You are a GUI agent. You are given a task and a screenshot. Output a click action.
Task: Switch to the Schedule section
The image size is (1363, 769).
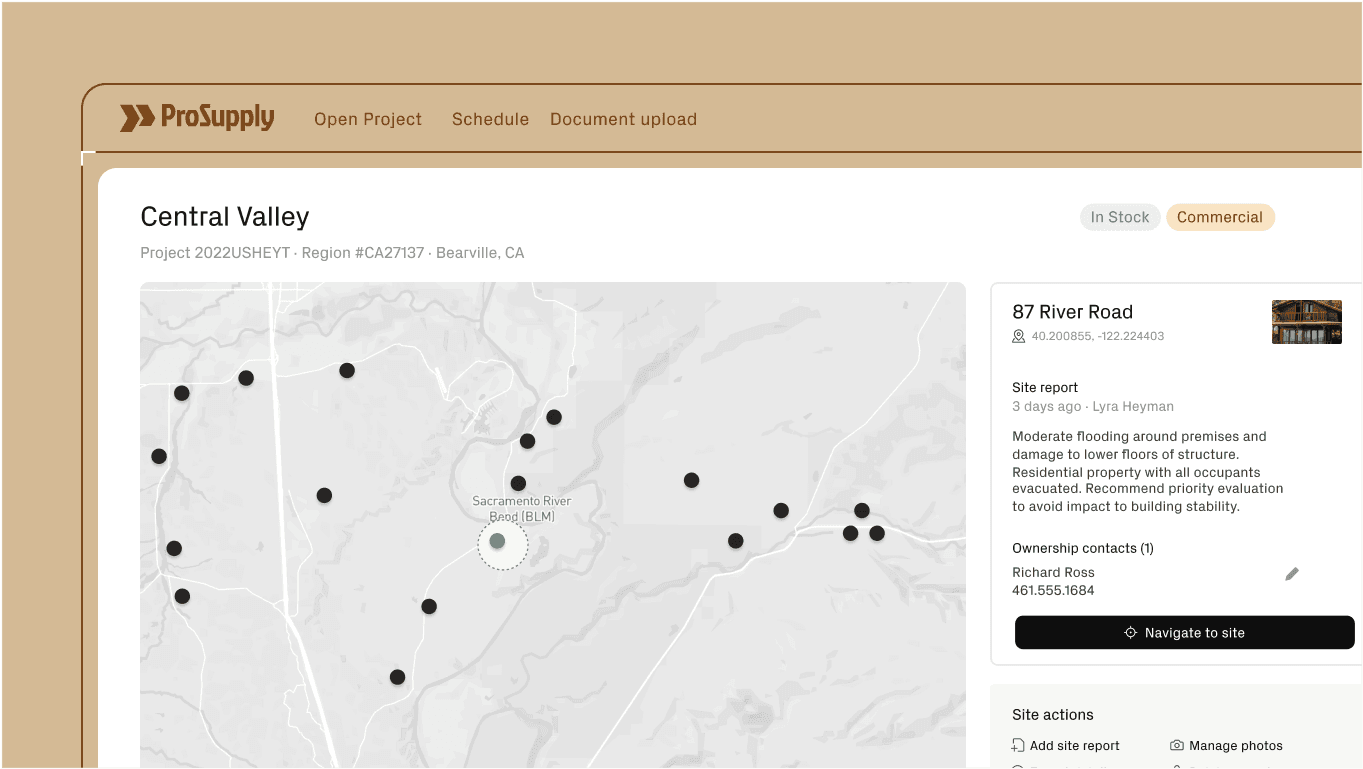coord(490,119)
